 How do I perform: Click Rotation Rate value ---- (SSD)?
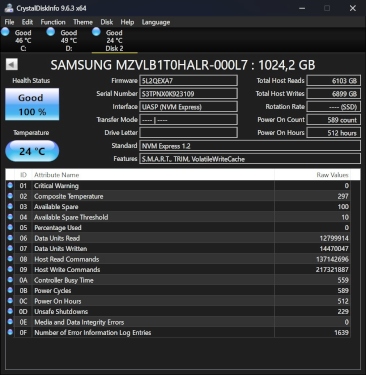point(333,107)
